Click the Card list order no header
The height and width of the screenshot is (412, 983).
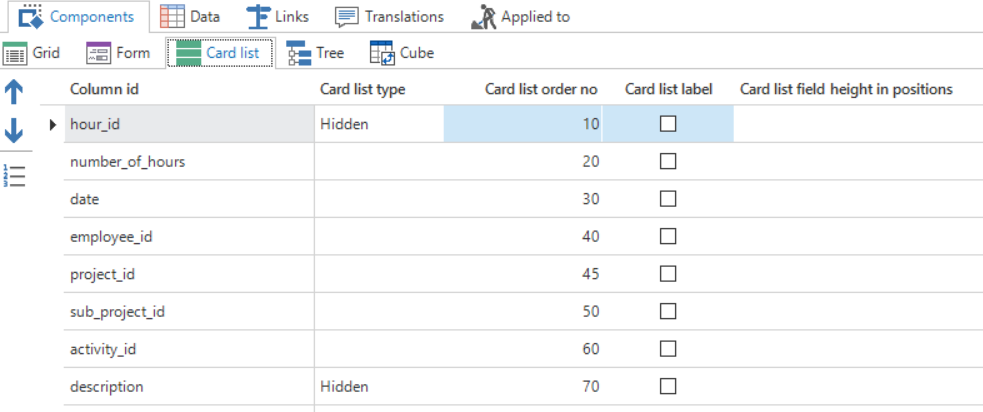click(541, 89)
